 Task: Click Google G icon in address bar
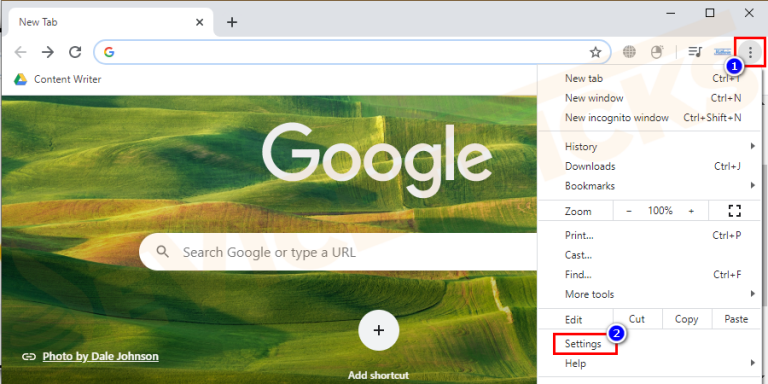point(109,52)
